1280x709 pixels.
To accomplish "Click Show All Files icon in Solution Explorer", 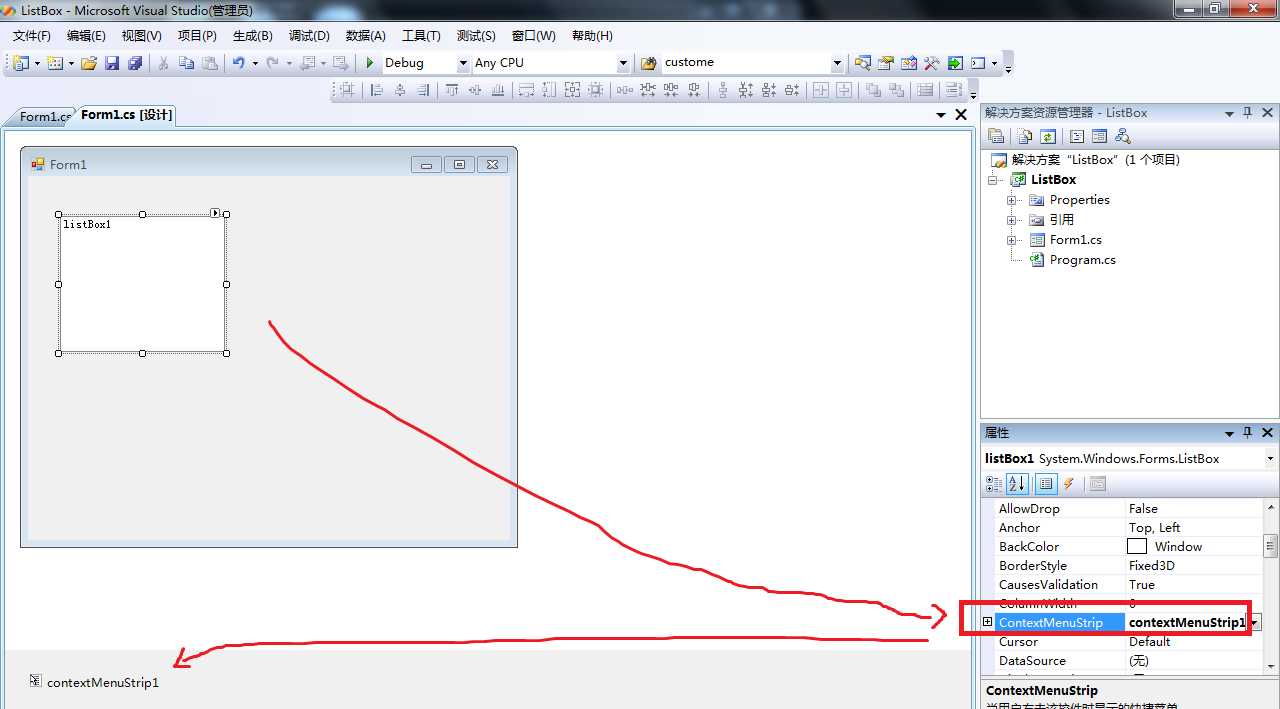I will [1025, 137].
